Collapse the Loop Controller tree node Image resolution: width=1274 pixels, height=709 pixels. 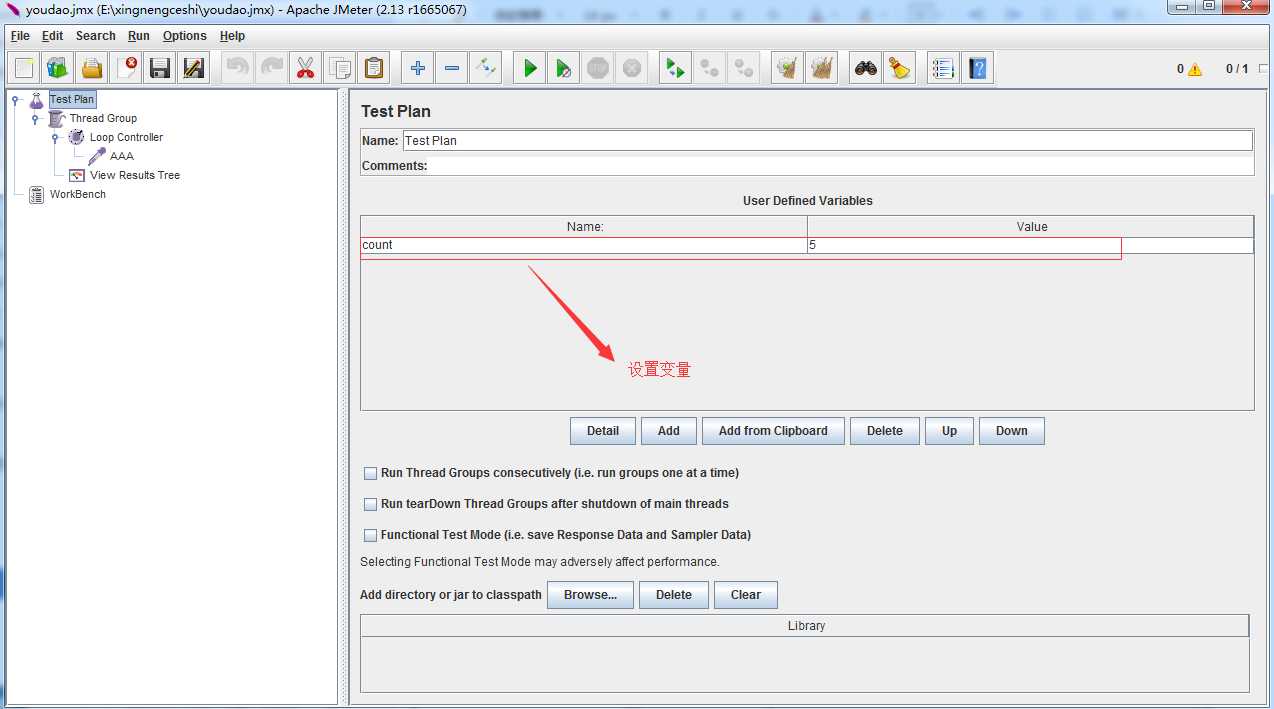(x=56, y=137)
